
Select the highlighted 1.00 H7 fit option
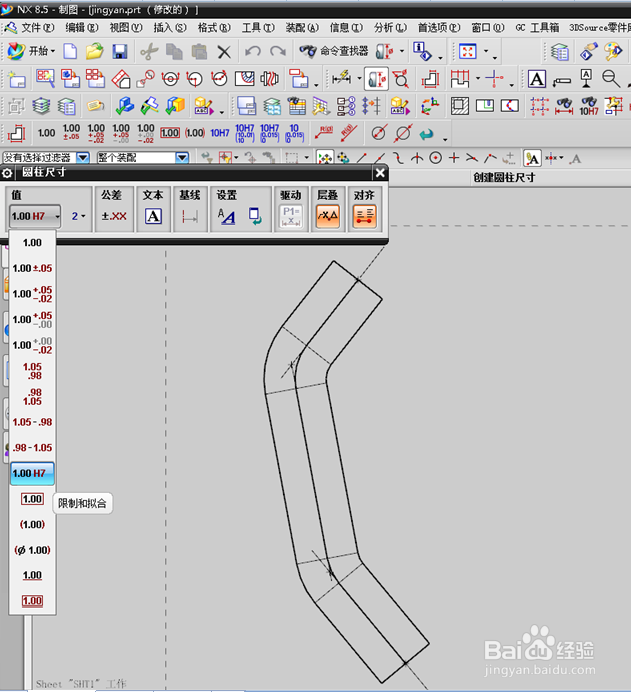tap(32, 474)
